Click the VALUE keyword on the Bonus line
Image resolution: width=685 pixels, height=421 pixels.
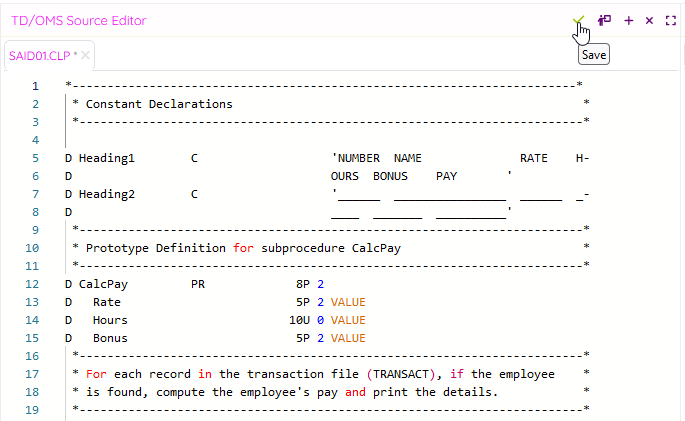348,338
